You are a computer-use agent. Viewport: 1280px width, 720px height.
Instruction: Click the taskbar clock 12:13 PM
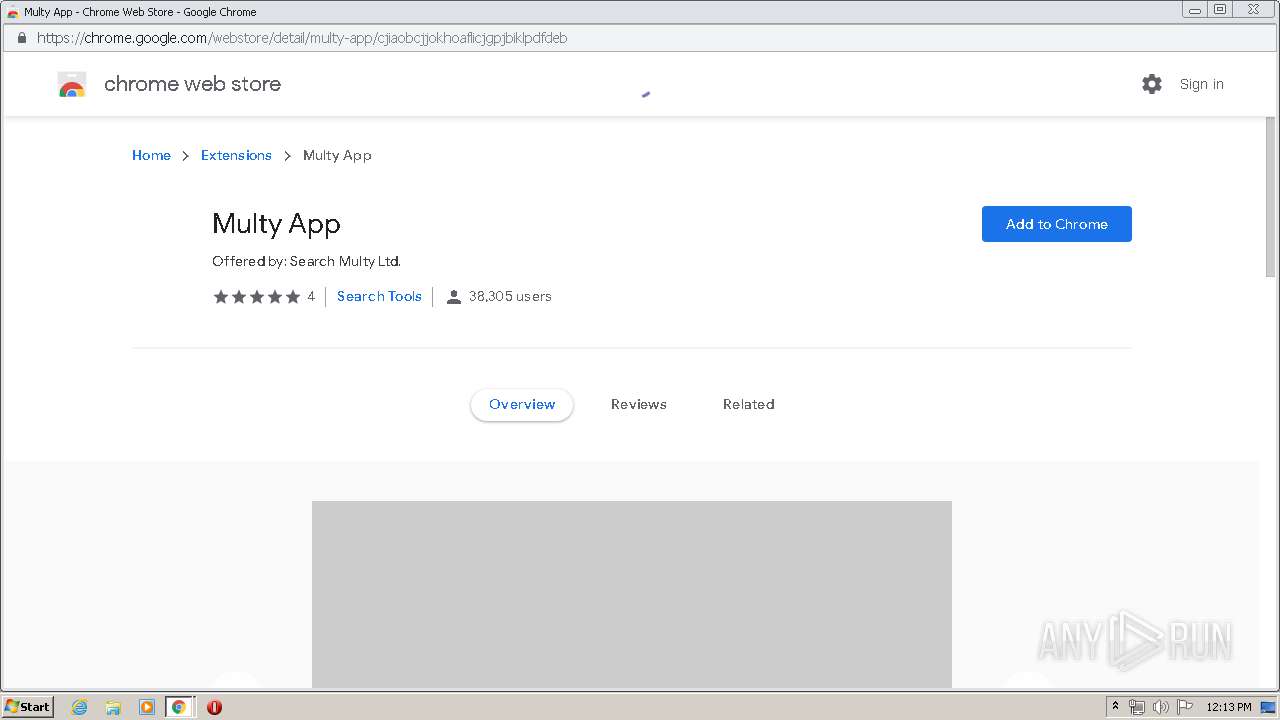(1229, 707)
